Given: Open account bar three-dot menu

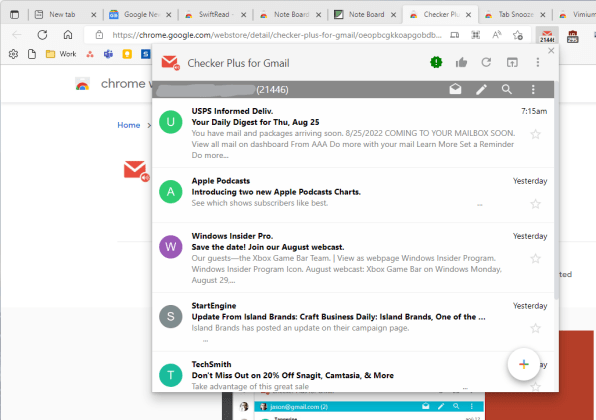Looking at the screenshot, I should click(x=533, y=89).
